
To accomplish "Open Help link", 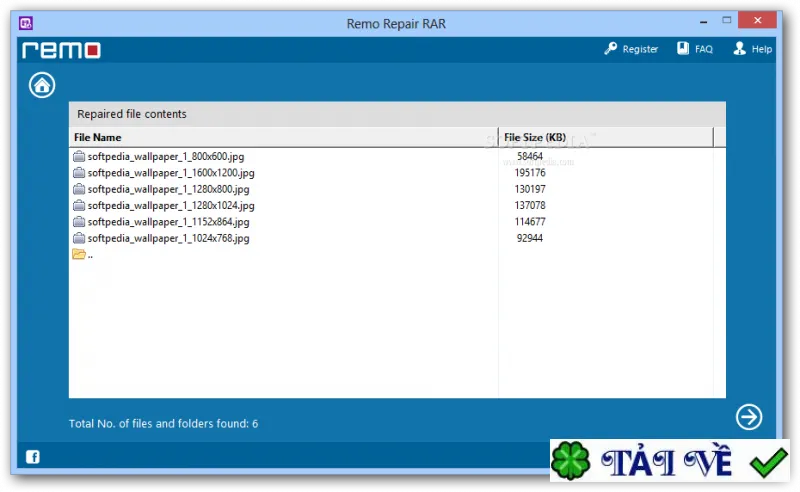I will (761, 49).
